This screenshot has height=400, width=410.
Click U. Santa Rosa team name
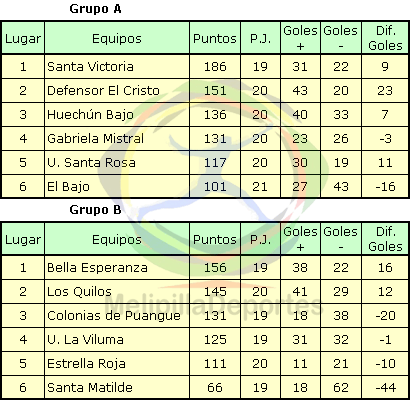coord(91,163)
